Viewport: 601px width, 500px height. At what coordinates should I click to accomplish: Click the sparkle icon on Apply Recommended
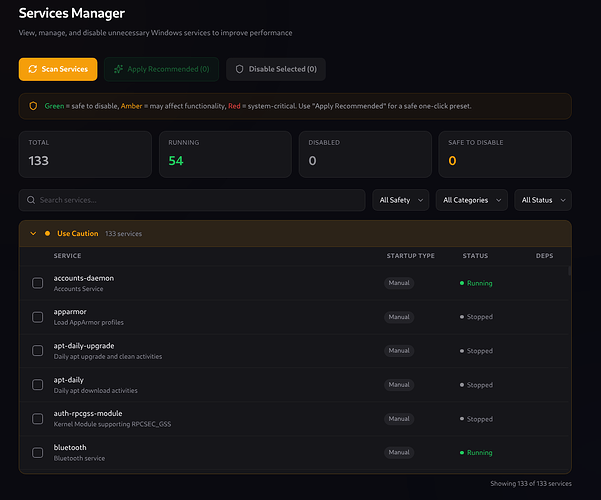click(118, 69)
